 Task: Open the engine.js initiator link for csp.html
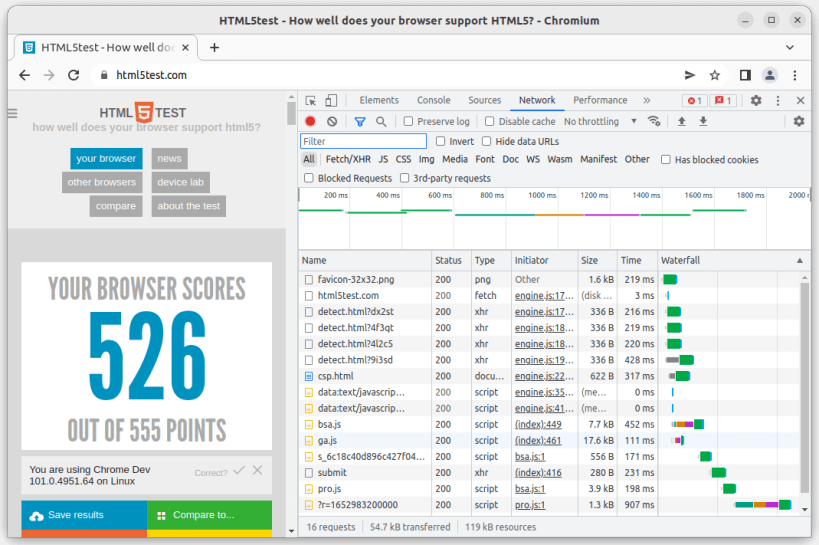point(544,376)
